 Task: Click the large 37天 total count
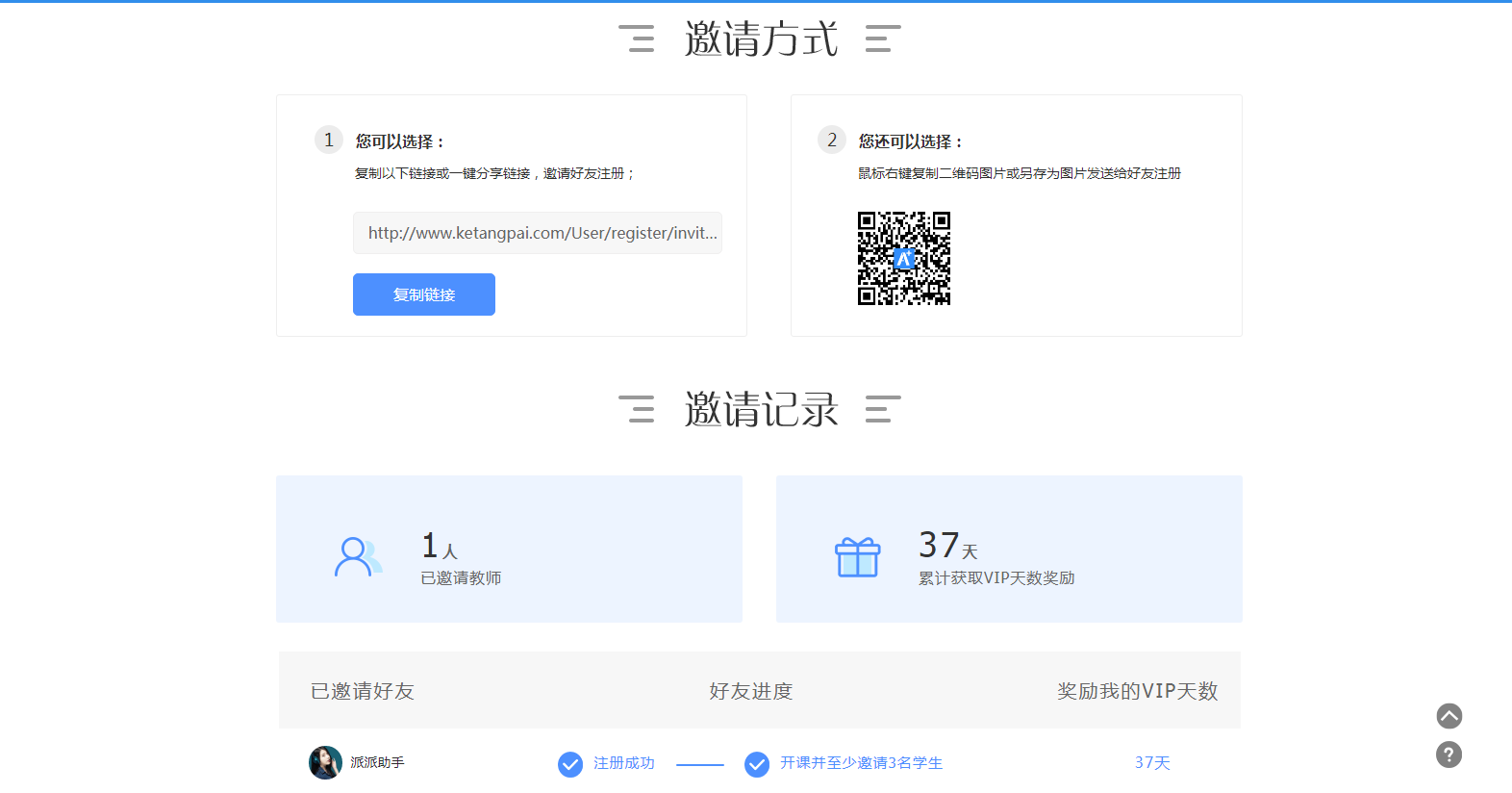[948, 545]
